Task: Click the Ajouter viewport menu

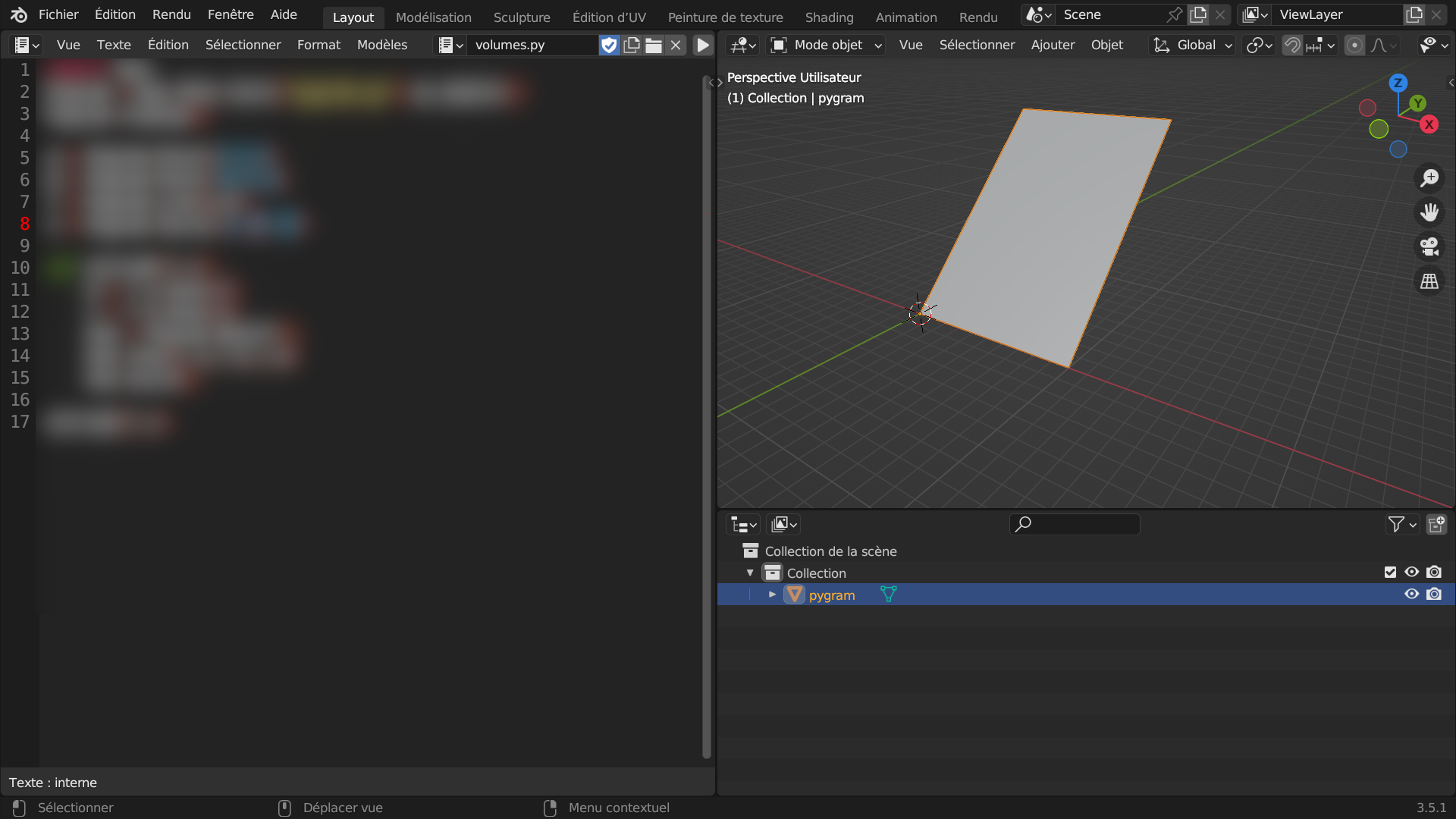Action: coord(1053,45)
